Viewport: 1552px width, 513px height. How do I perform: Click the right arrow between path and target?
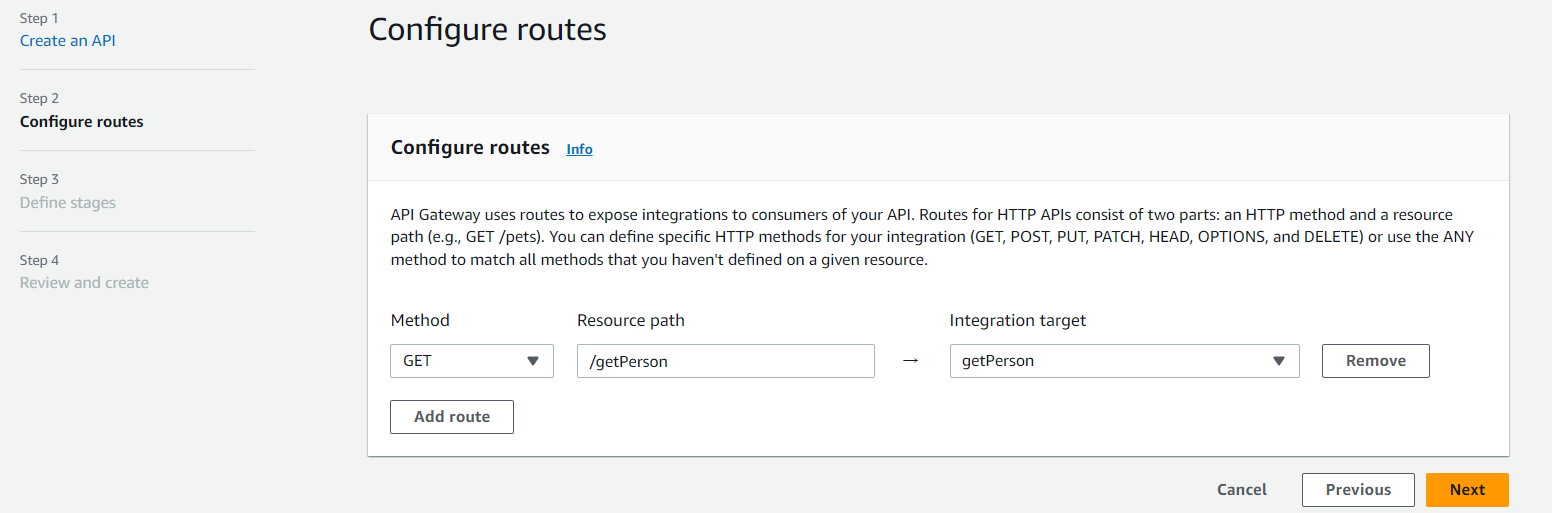click(x=910, y=361)
